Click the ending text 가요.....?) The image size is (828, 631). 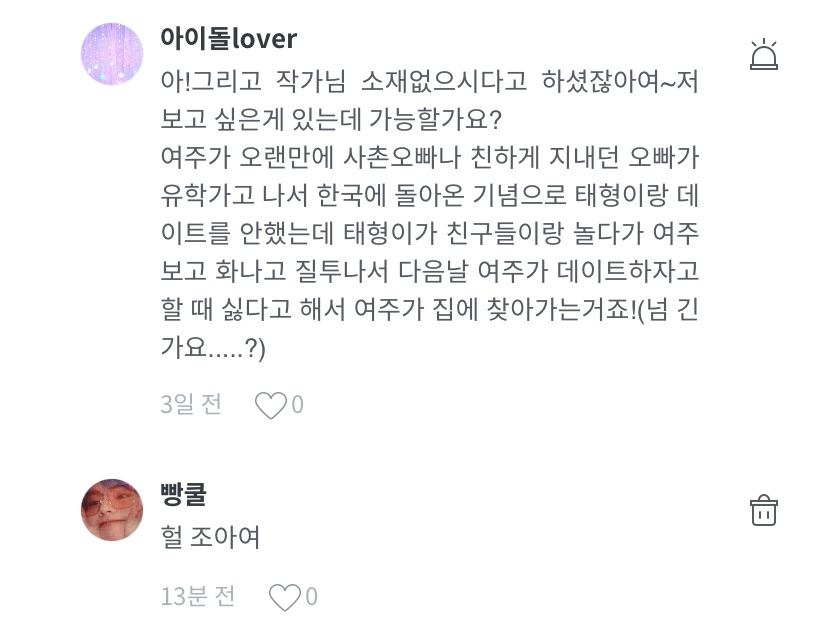213,349
